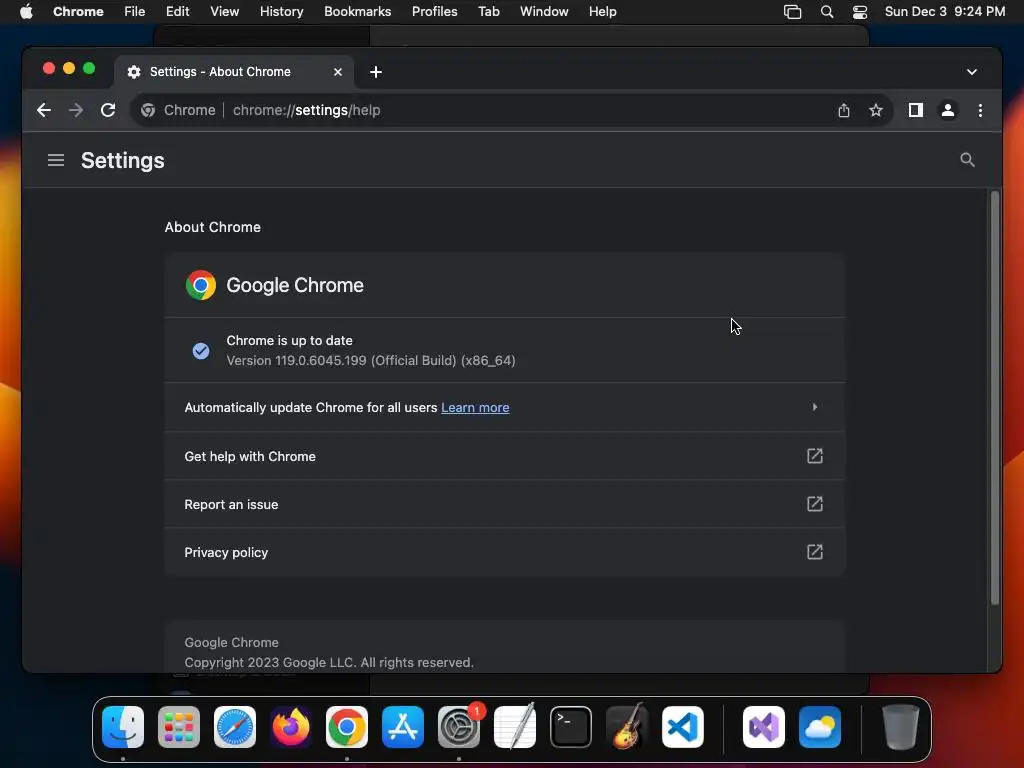The image size is (1024, 768).
Task: Click the date and time in menu bar
Action: [944, 12]
